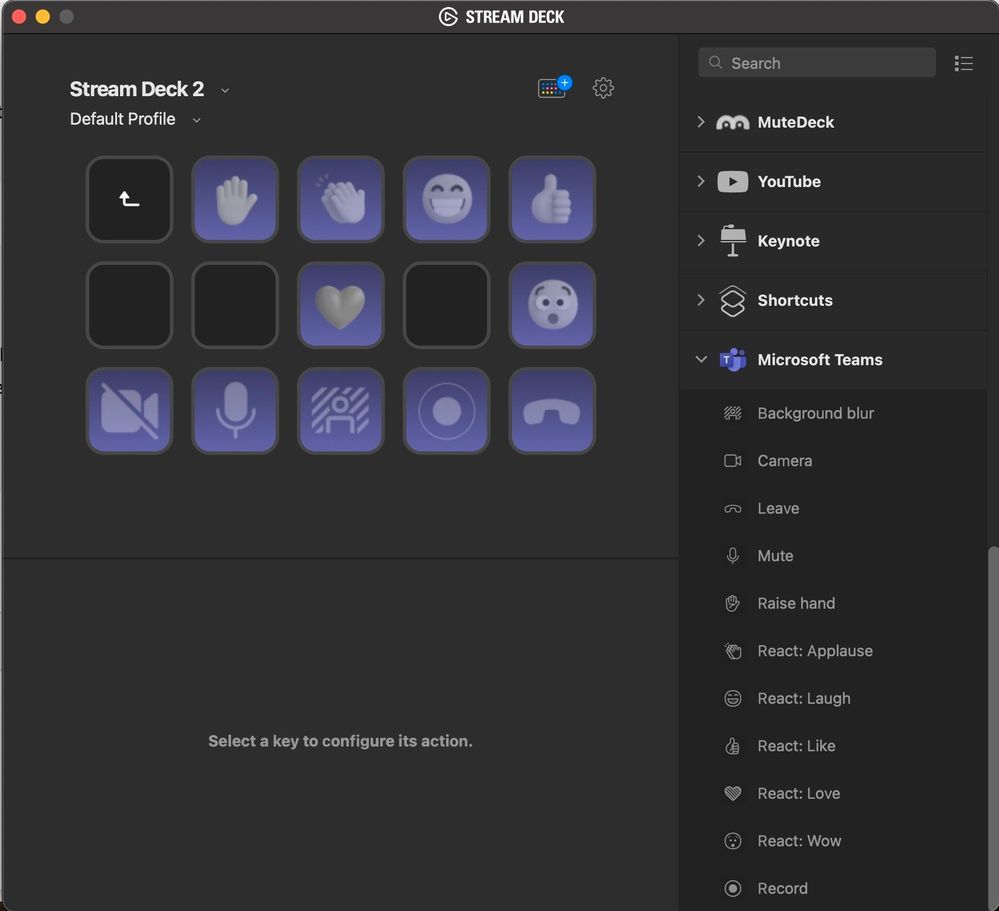Open the Stream Deck preferences gear

tap(603, 88)
